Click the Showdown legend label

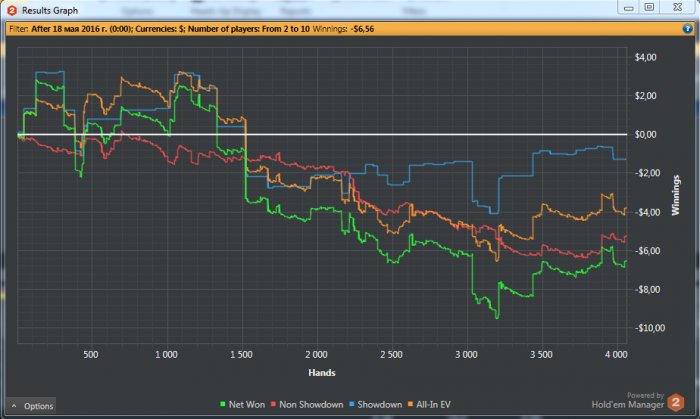pyautogui.click(x=379, y=404)
